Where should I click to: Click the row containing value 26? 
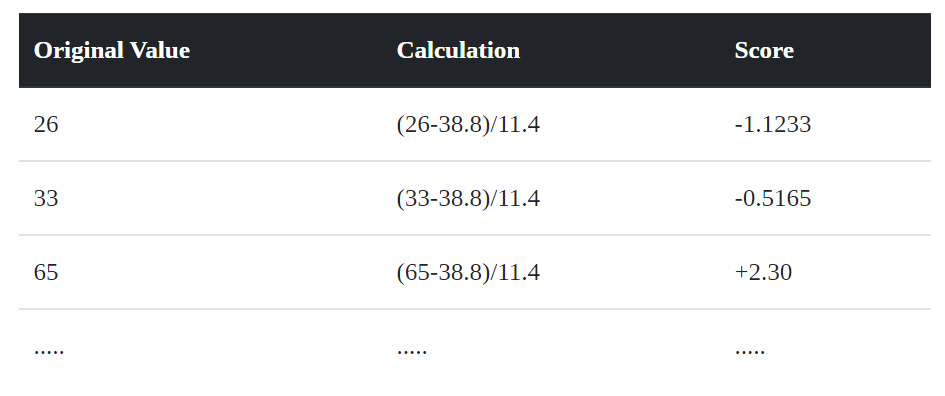pos(475,125)
